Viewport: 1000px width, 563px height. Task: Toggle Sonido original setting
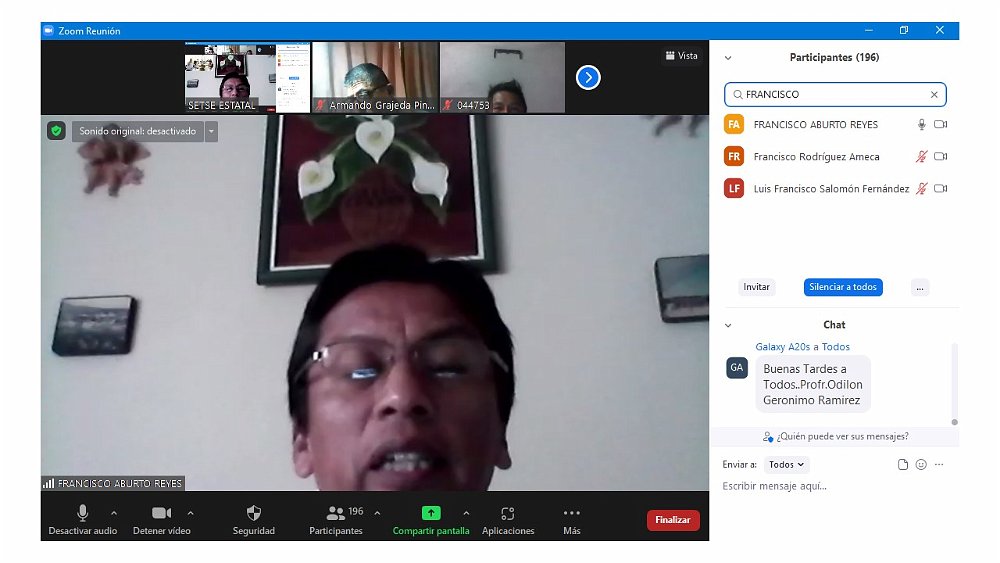(x=139, y=131)
